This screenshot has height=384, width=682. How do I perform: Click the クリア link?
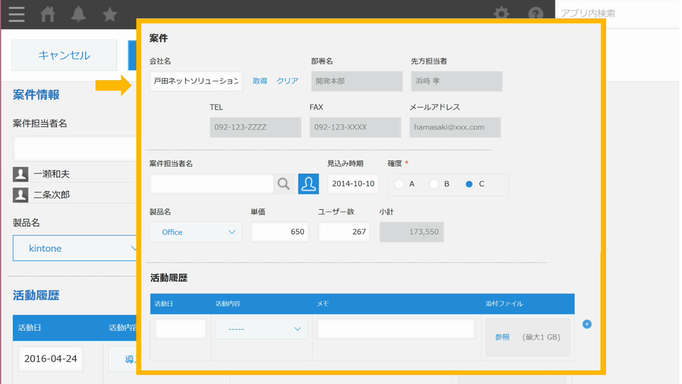coord(288,81)
